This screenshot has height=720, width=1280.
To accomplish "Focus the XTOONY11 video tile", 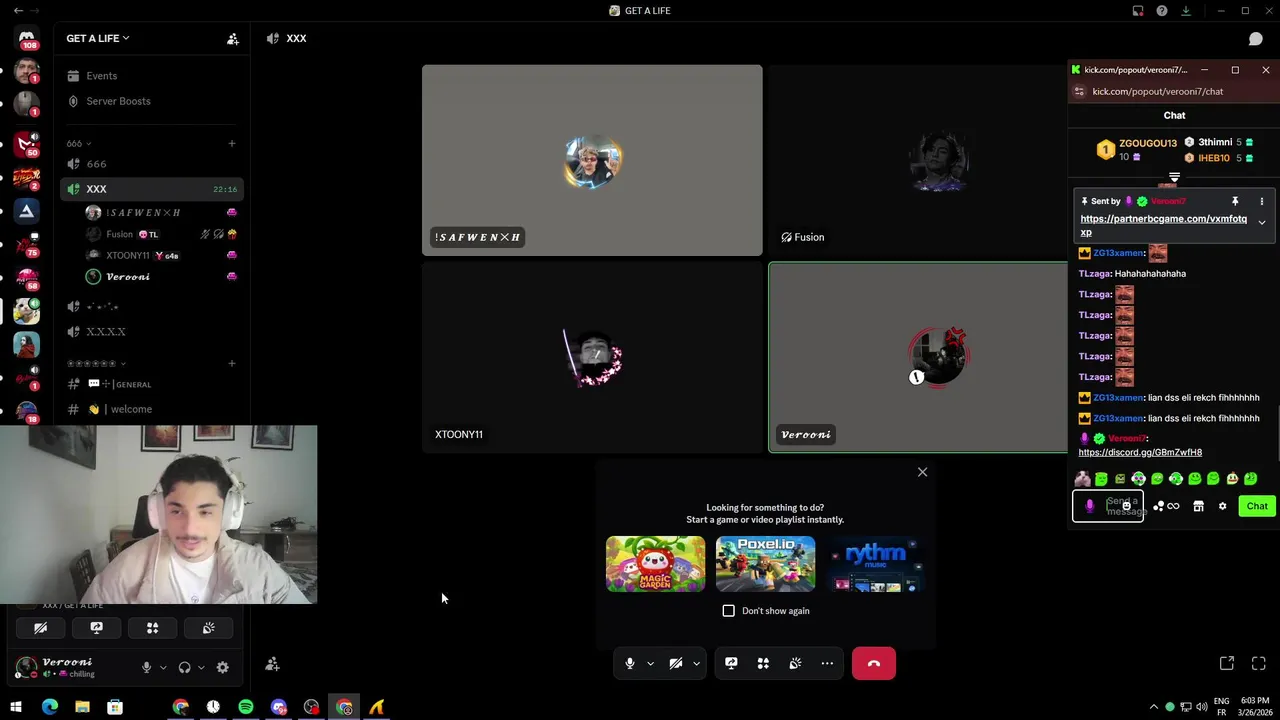I will click(592, 357).
